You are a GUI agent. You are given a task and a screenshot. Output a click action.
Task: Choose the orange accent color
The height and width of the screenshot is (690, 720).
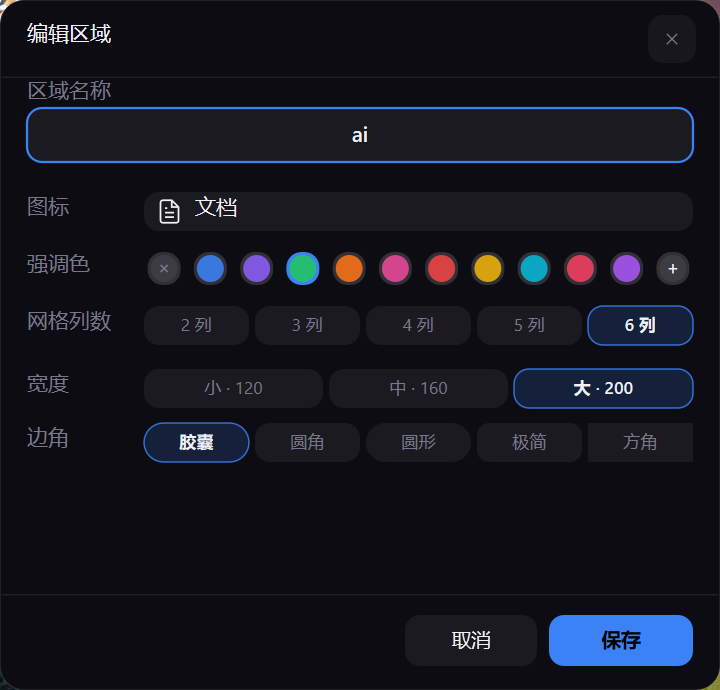[349, 269]
